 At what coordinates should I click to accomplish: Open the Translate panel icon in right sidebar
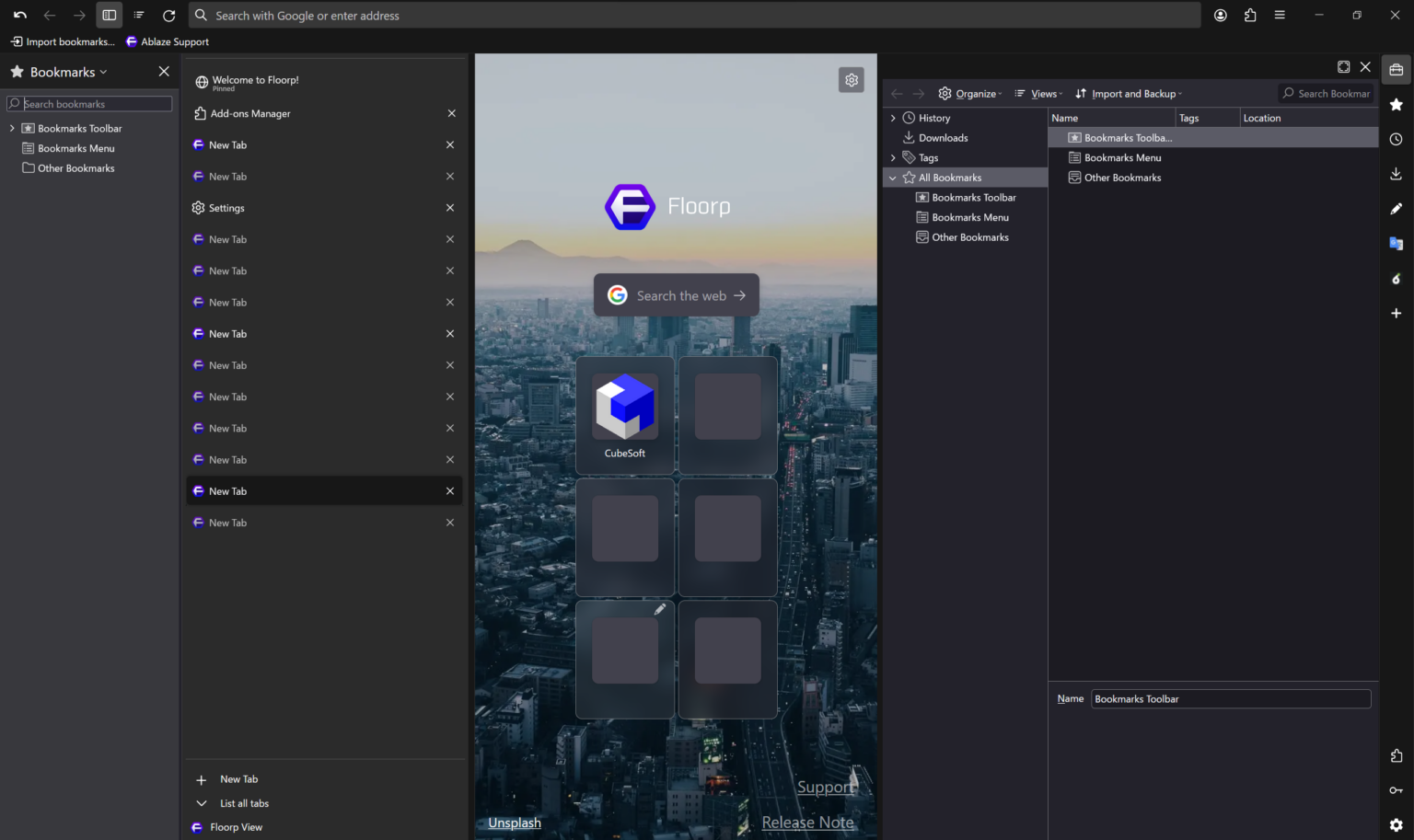1396,243
